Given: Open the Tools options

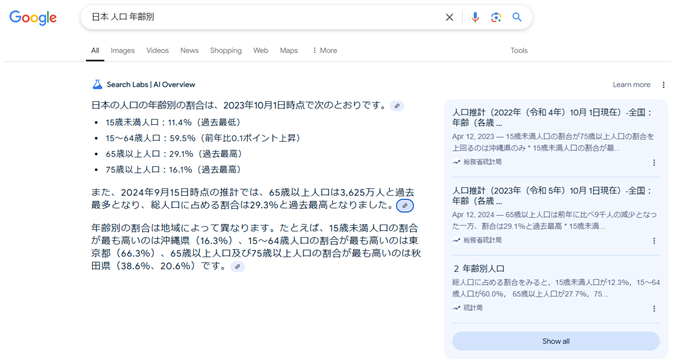Looking at the screenshot, I should (519, 51).
